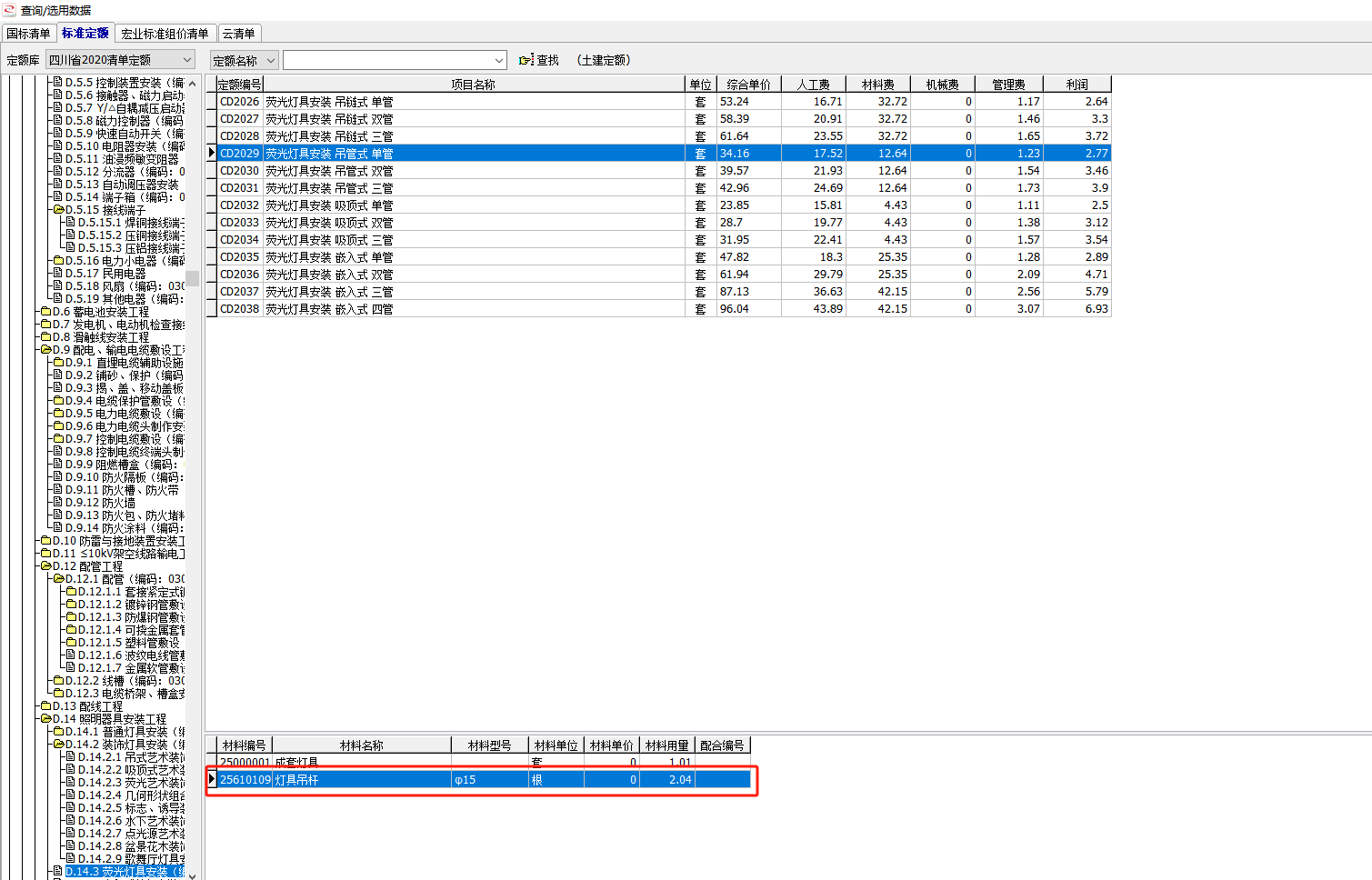The image size is (1372, 880).
Task: Click the tree panel scroll-up arrow
Action: click(192, 84)
